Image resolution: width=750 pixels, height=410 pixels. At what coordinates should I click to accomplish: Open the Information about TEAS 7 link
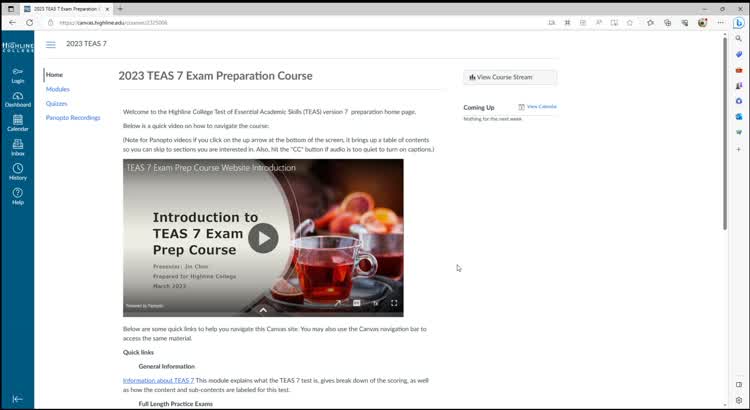click(x=158, y=380)
